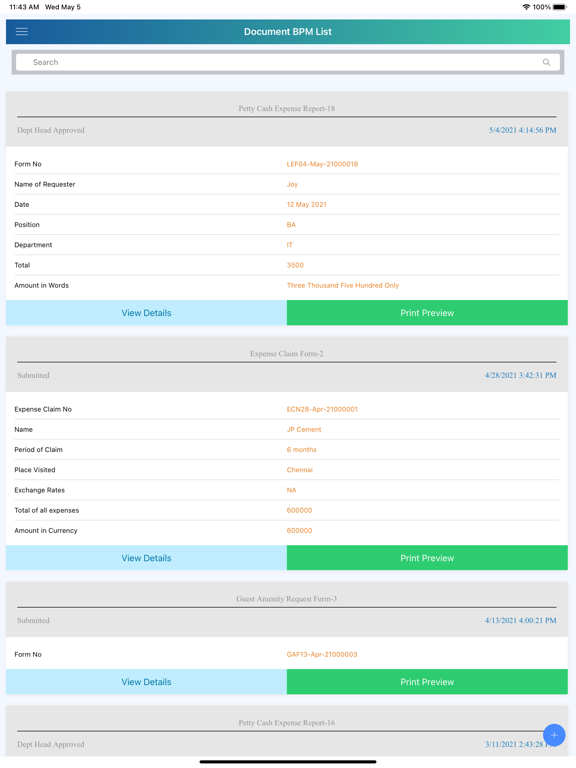Check the Wi-Fi status icon

coord(527,7)
